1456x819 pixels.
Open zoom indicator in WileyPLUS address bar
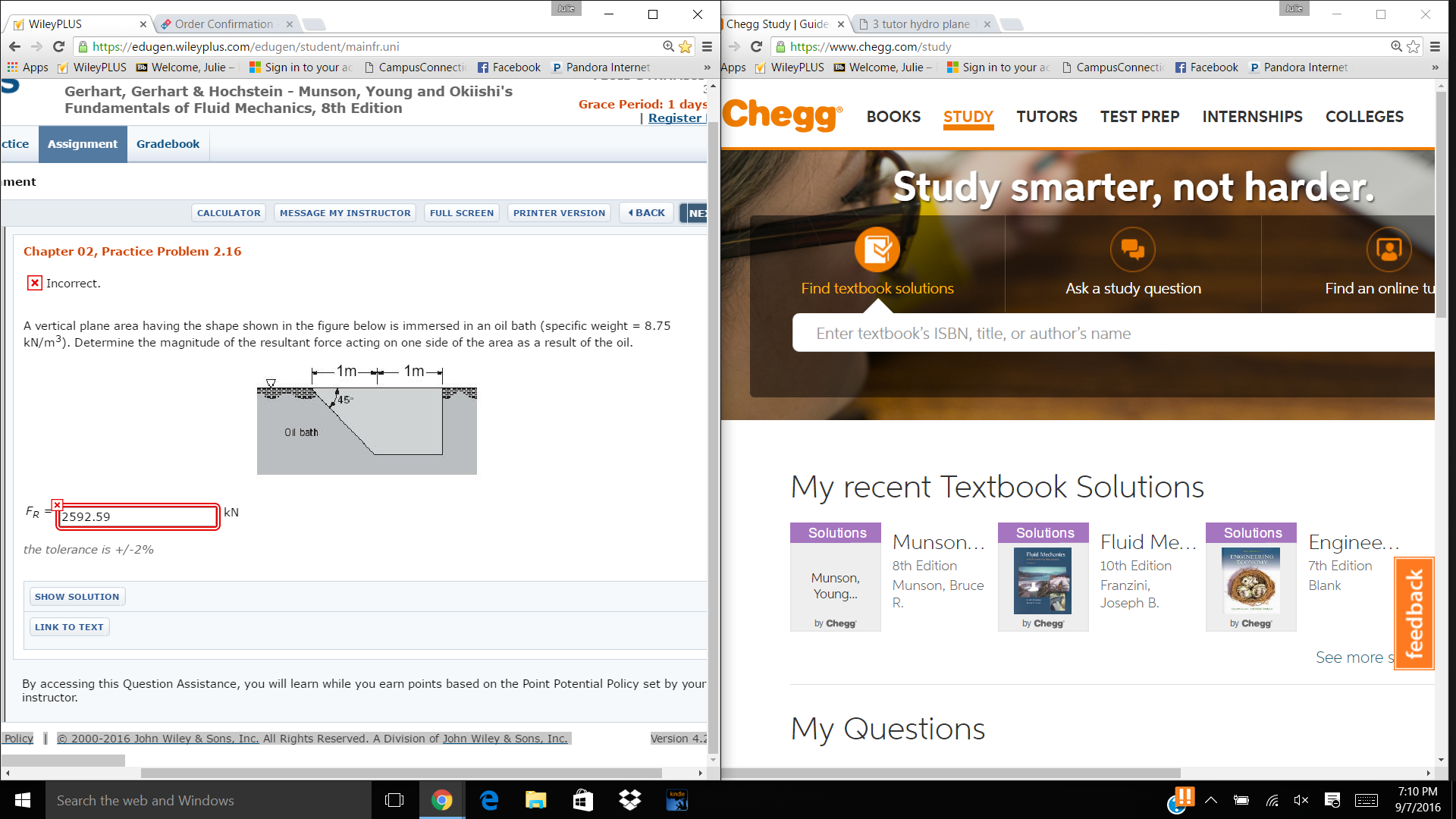(668, 46)
